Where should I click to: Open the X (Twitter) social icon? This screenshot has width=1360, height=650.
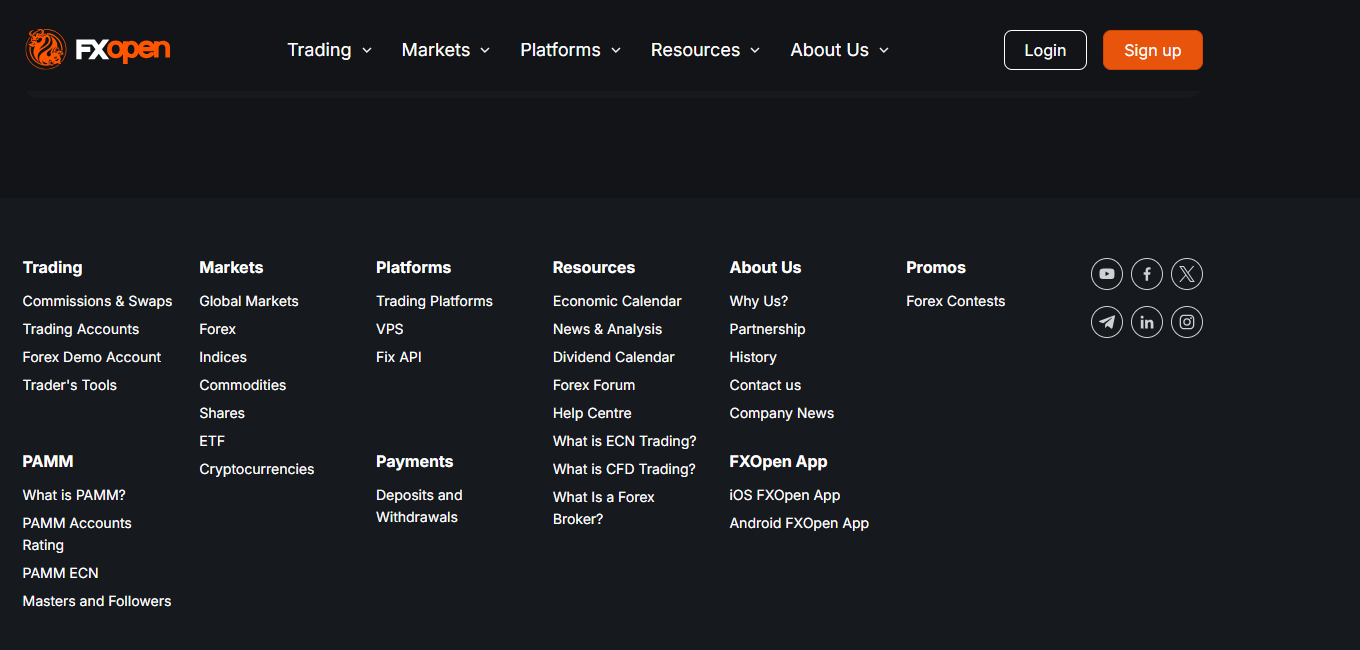[x=1186, y=274]
